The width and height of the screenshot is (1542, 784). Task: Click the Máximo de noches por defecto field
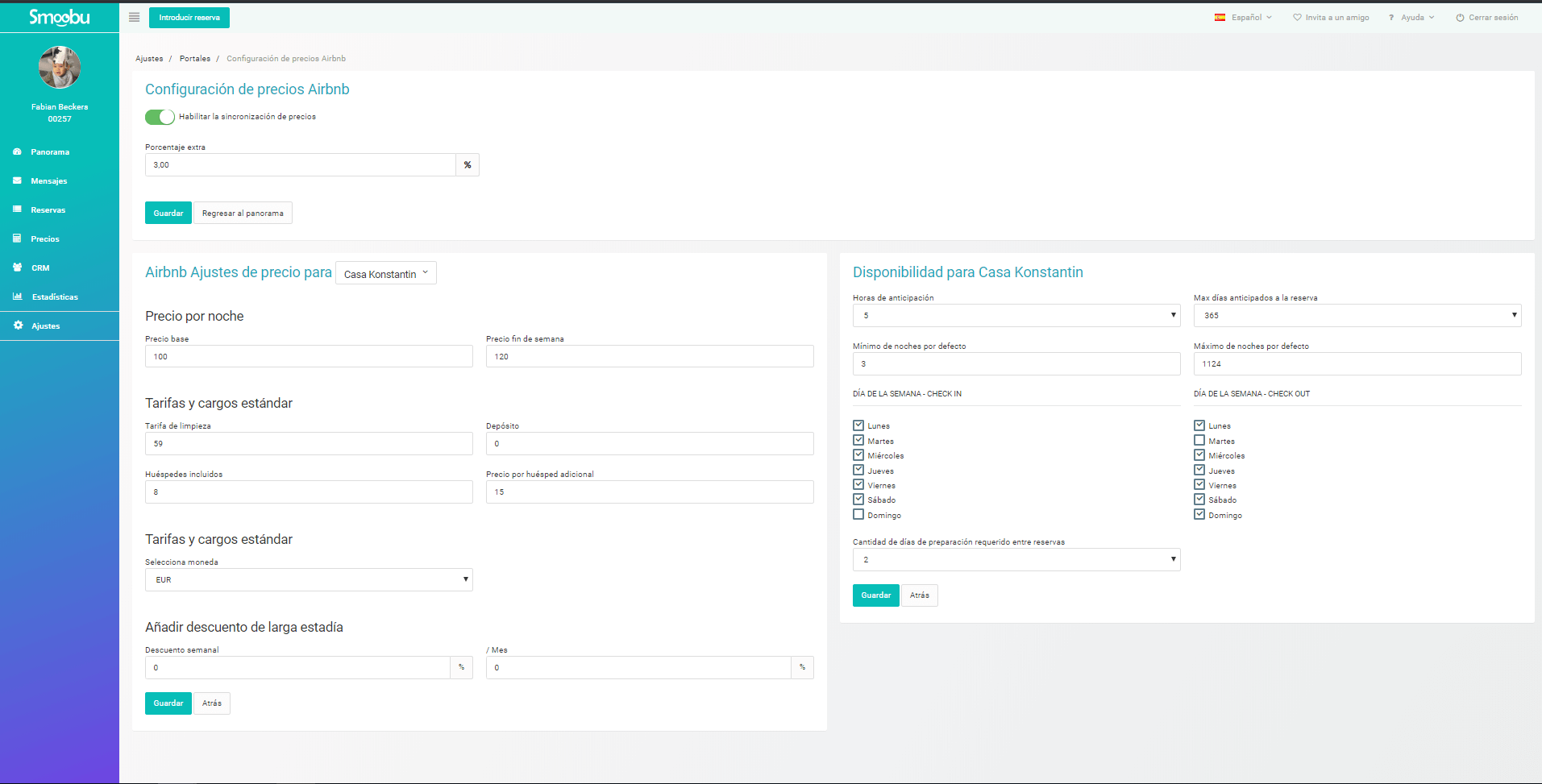pyautogui.click(x=1357, y=363)
